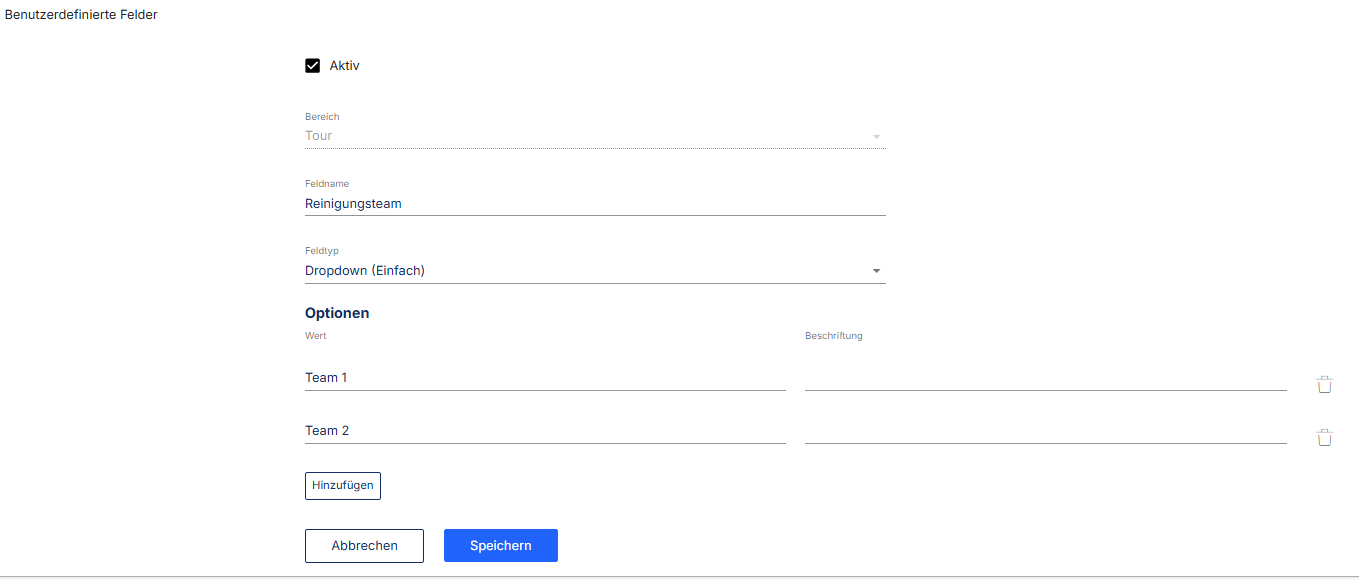Click the Beschriftung column header label
This screenshot has height=580, width=1359.
[833, 336]
